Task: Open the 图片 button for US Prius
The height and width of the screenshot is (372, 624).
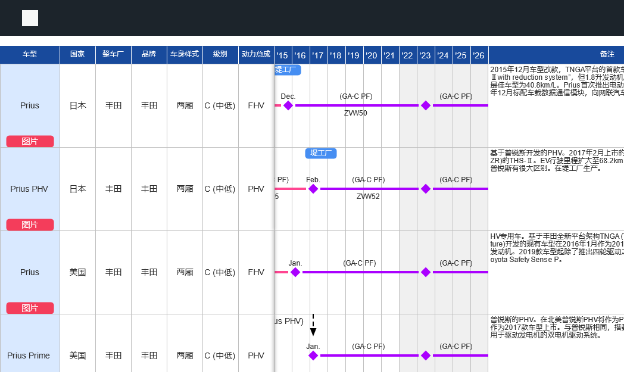Action: pyautogui.click(x=30, y=308)
